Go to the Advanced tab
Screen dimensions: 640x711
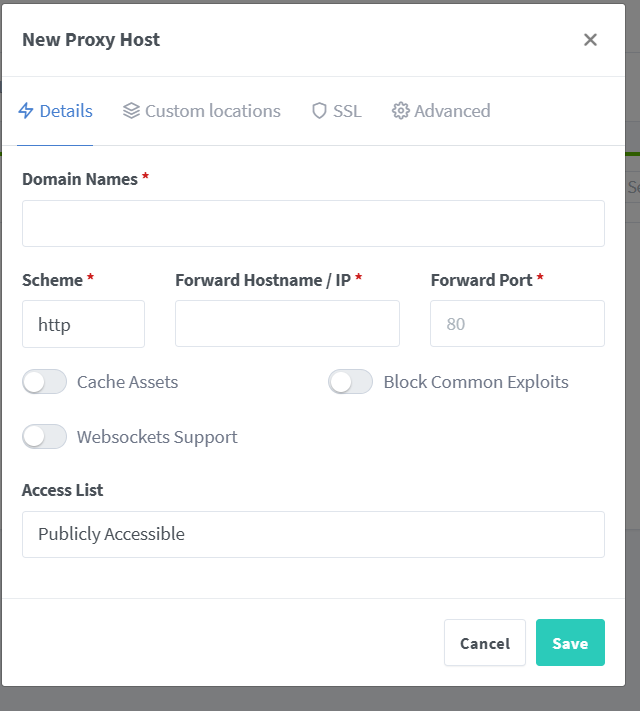coord(441,111)
